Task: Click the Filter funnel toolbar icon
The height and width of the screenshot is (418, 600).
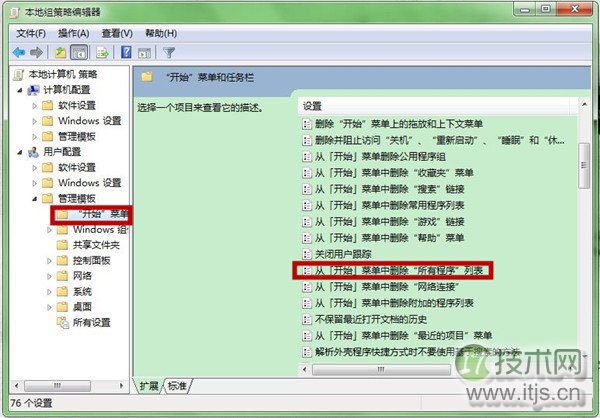Action: (x=169, y=52)
